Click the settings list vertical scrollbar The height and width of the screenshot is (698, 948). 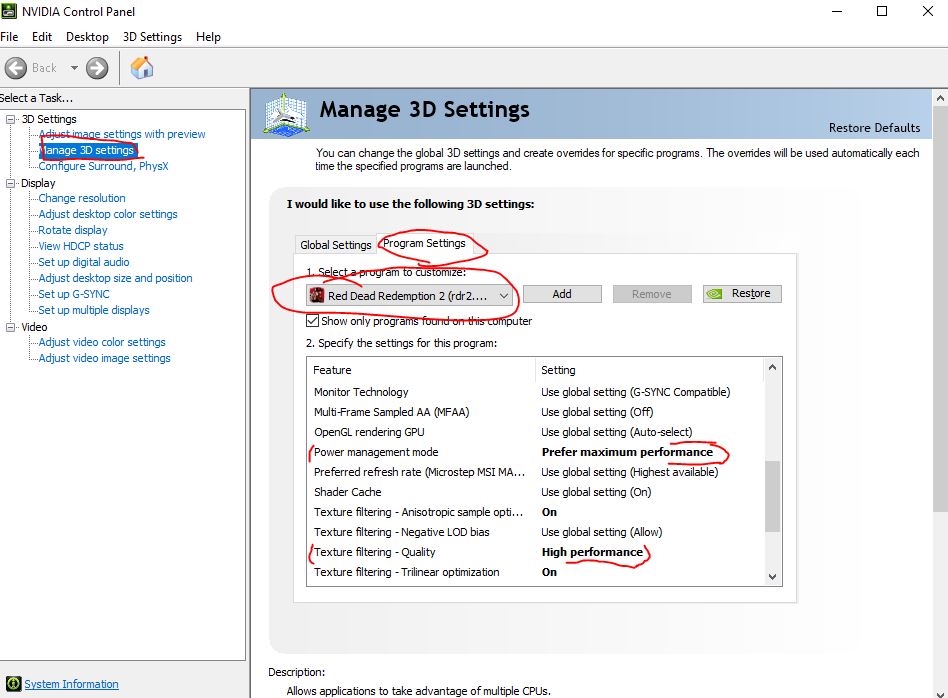pos(771,496)
